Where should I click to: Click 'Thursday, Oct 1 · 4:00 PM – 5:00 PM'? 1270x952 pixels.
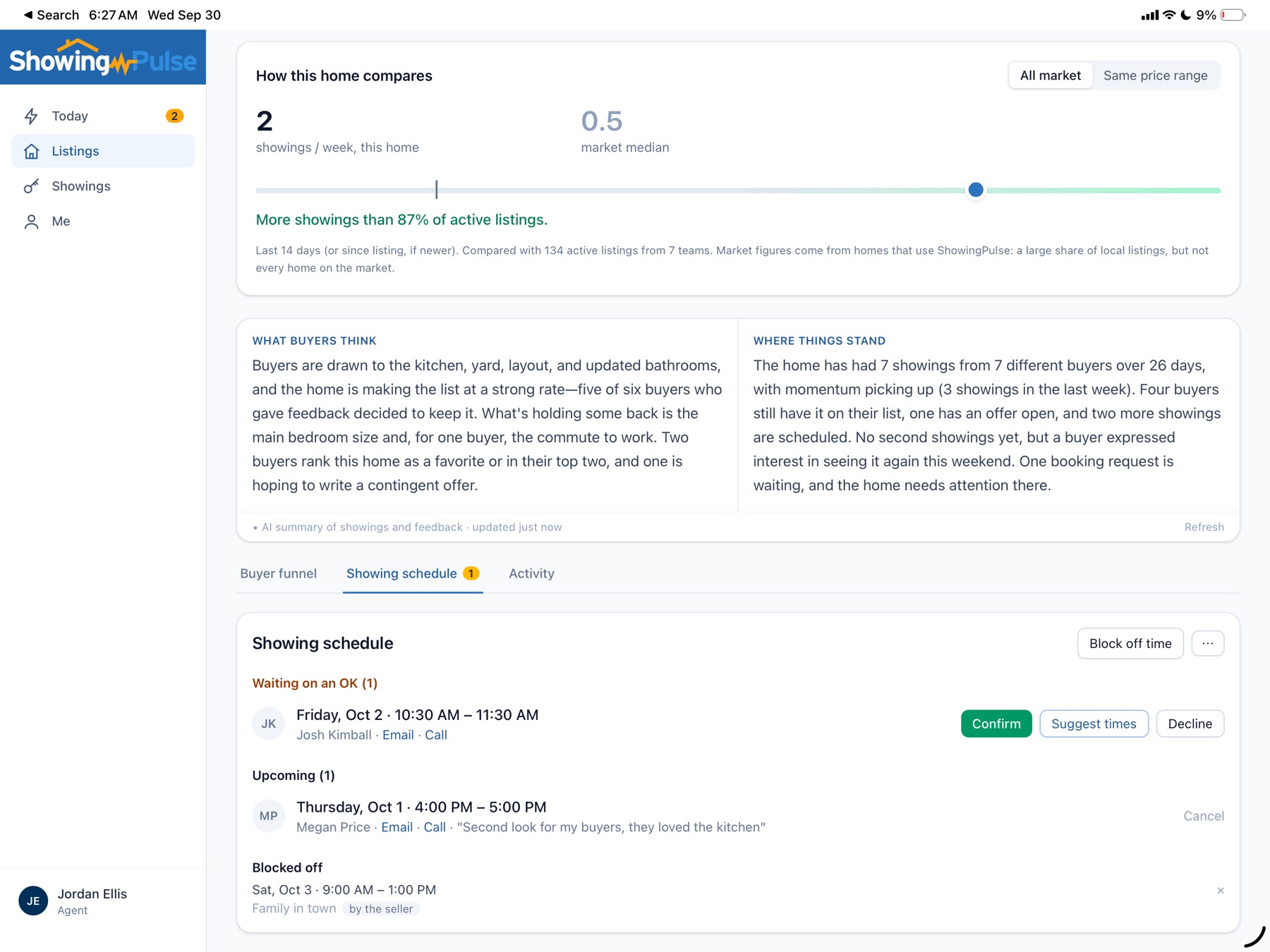coord(421,807)
